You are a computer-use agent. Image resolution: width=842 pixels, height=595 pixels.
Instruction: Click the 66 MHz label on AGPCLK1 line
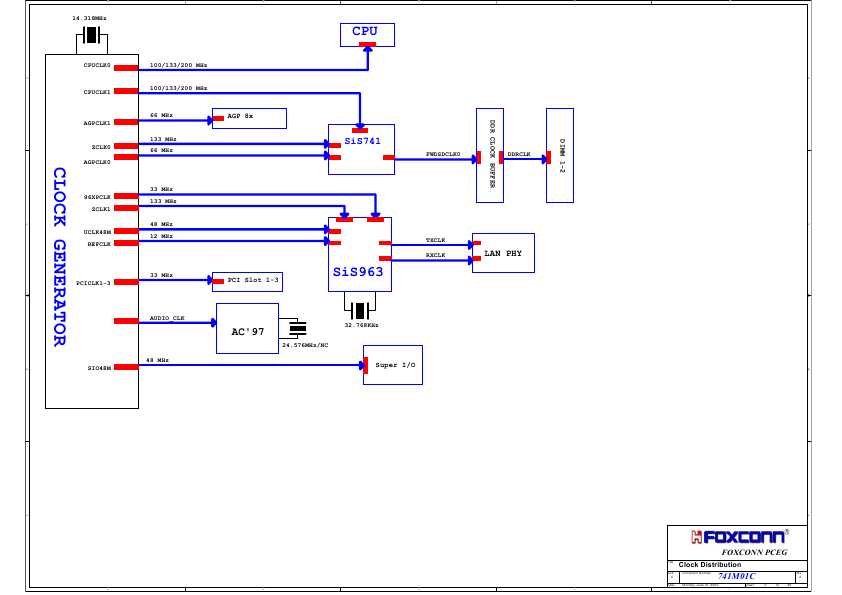coord(161,115)
